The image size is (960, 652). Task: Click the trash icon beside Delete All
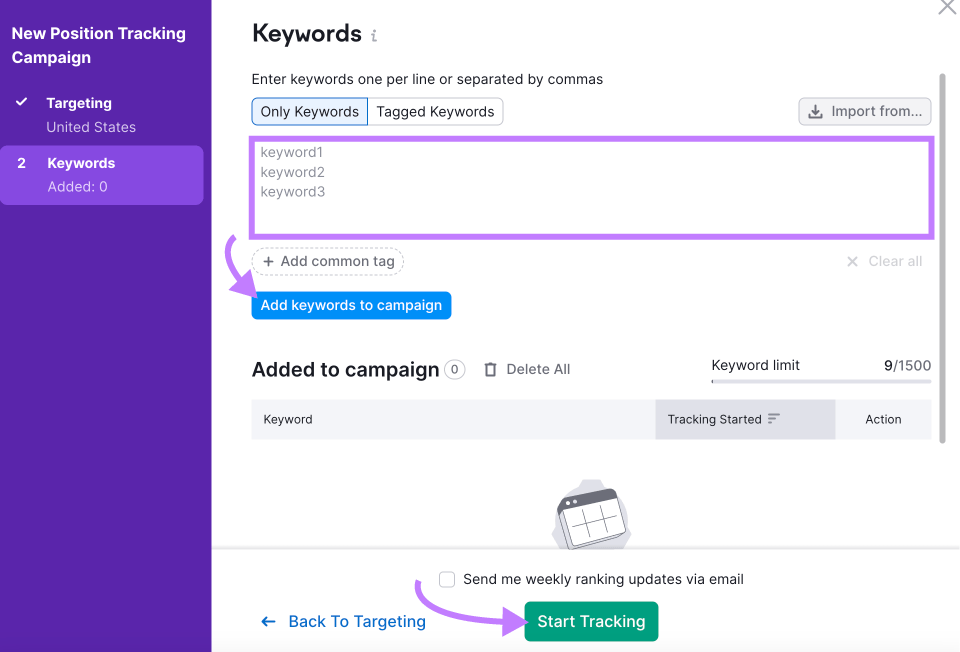click(x=490, y=369)
